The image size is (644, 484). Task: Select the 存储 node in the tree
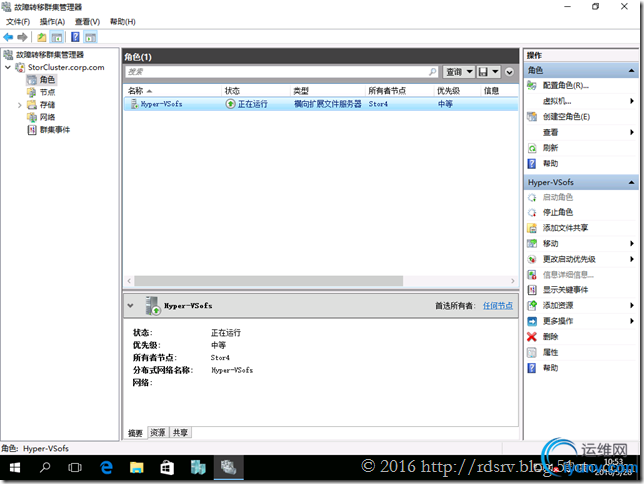pyautogui.click(x=47, y=105)
